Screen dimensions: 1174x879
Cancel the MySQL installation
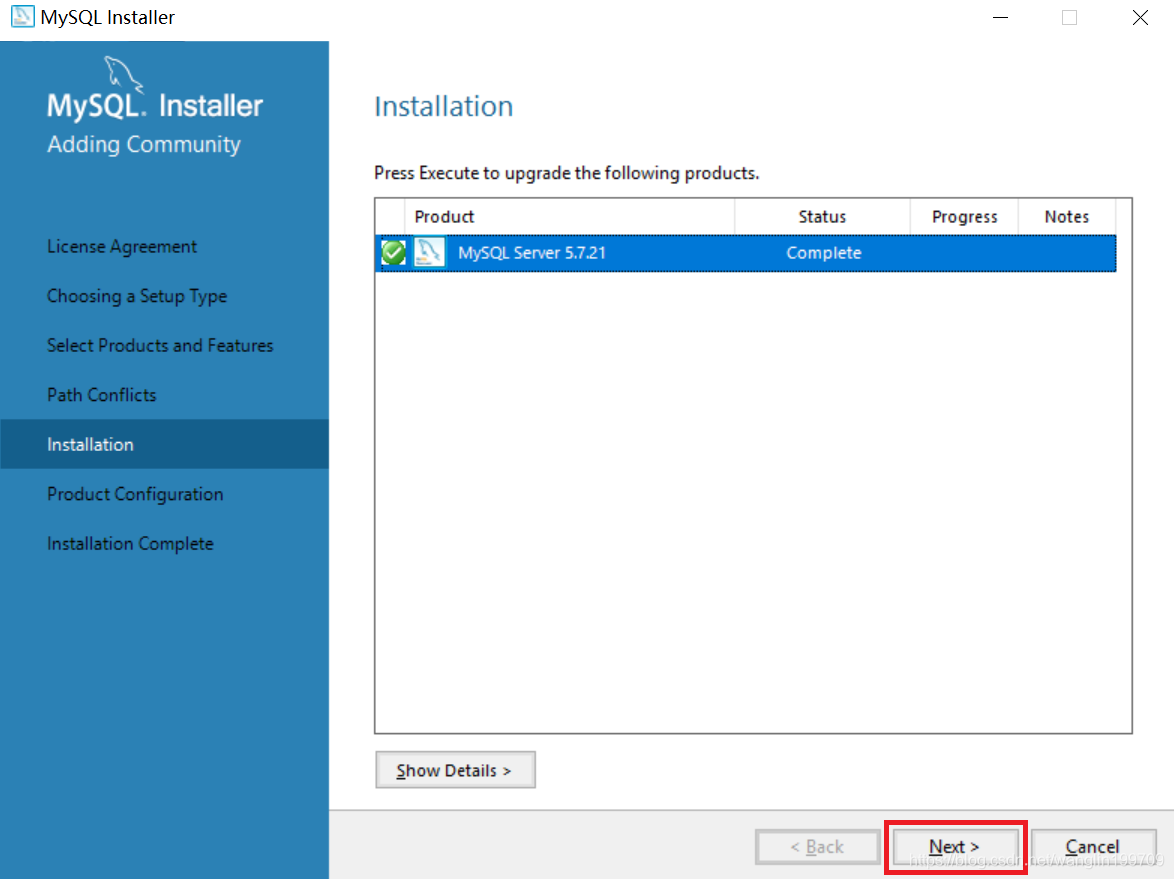1092,846
